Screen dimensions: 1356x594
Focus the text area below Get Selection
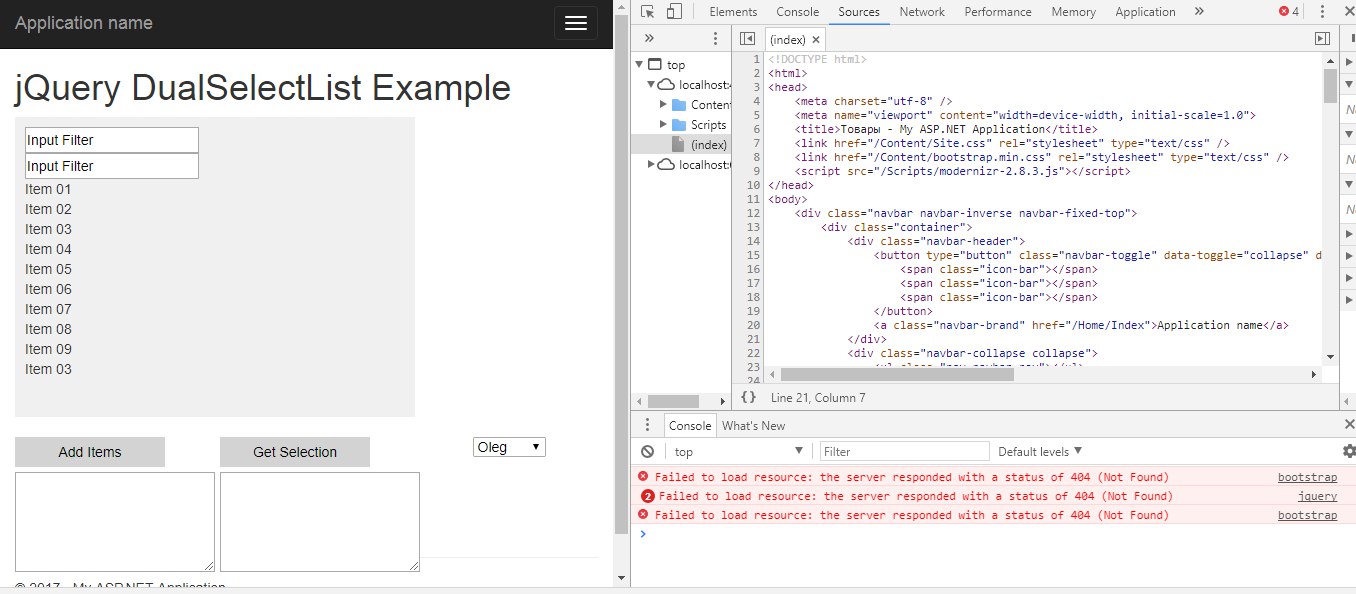pos(320,522)
